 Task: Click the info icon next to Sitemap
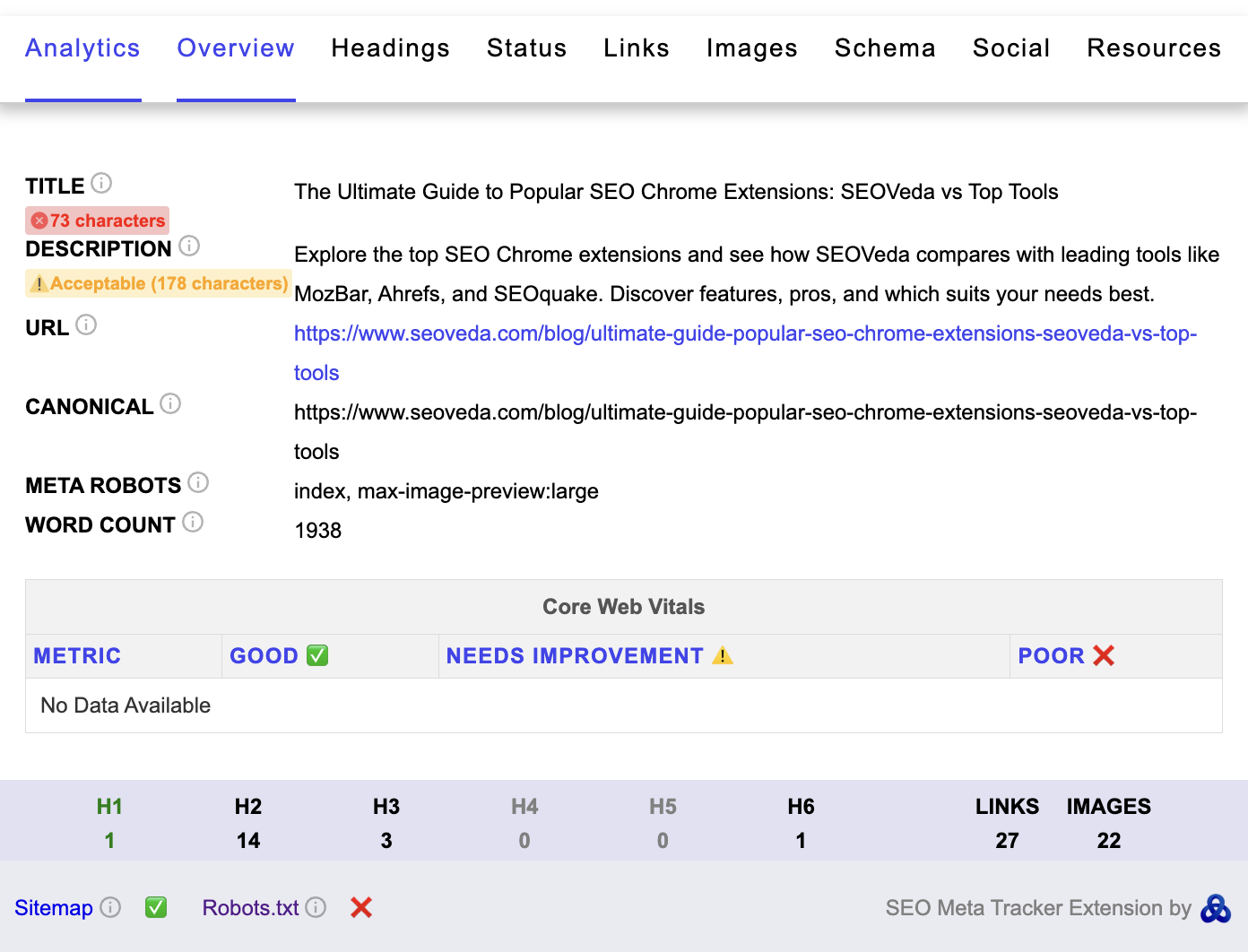pos(110,907)
